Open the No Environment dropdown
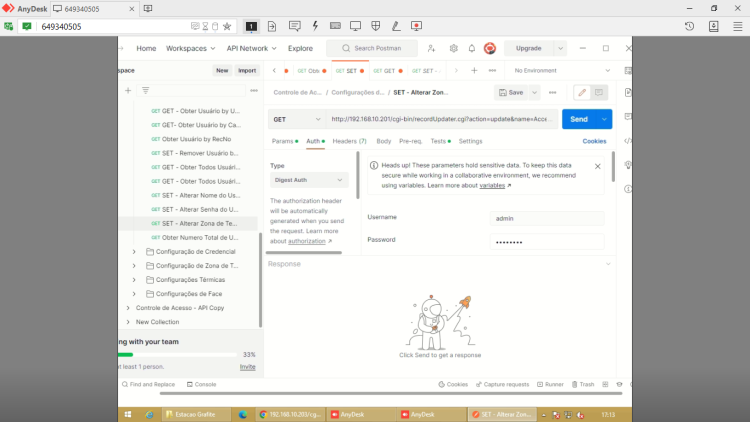 [x=562, y=70]
